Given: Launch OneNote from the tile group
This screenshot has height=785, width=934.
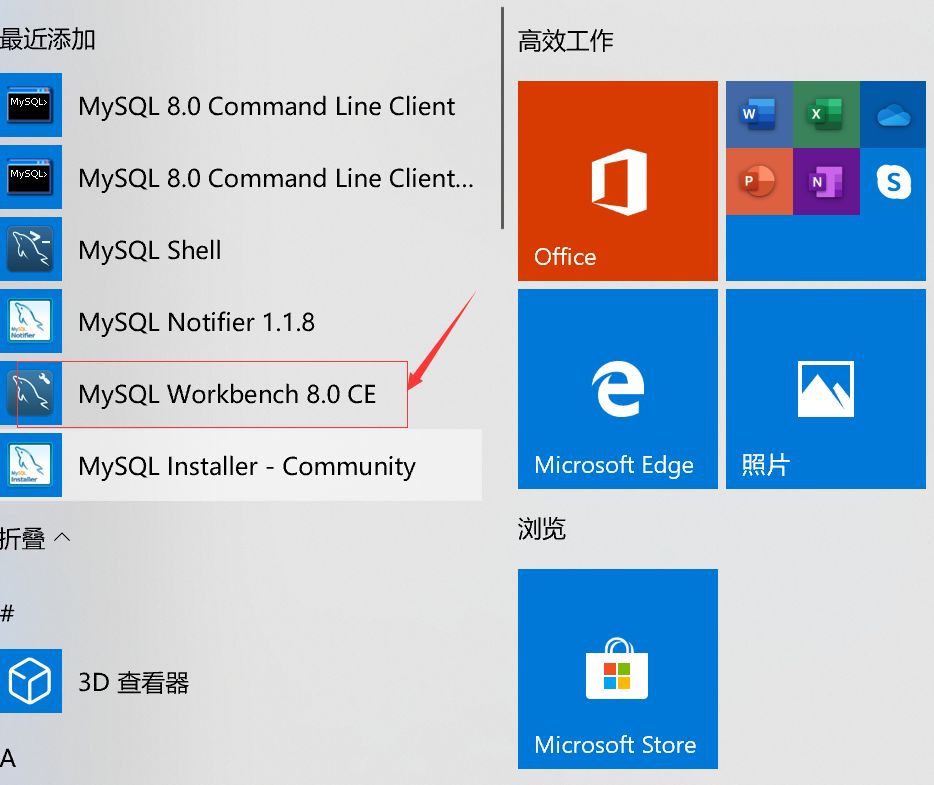Looking at the screenshot, I should pyautogui.click(x=826, y=181).
